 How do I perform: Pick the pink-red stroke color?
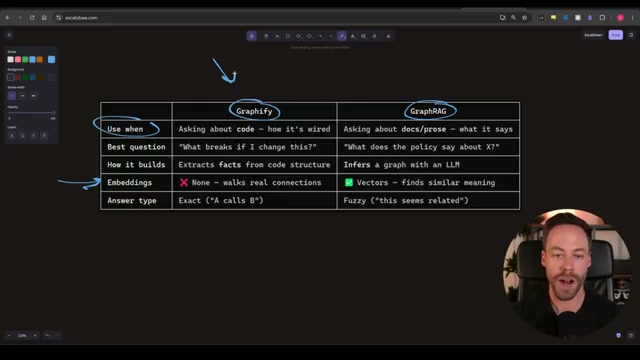(18, 60)
